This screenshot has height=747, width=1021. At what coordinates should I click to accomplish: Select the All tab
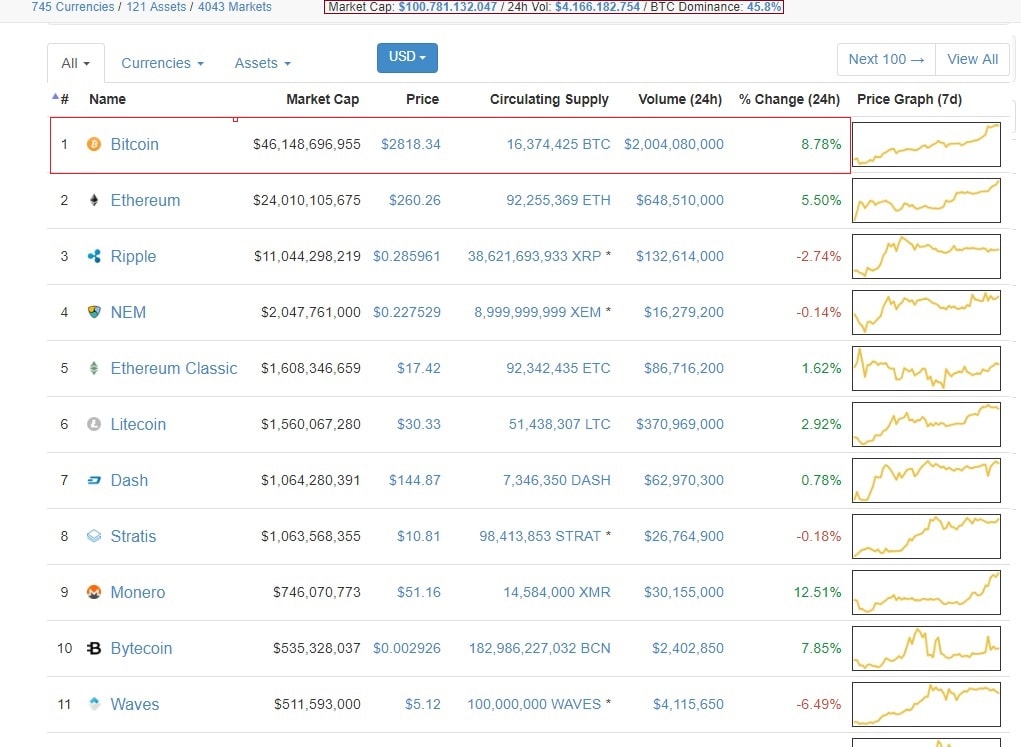tap(75, 63)
